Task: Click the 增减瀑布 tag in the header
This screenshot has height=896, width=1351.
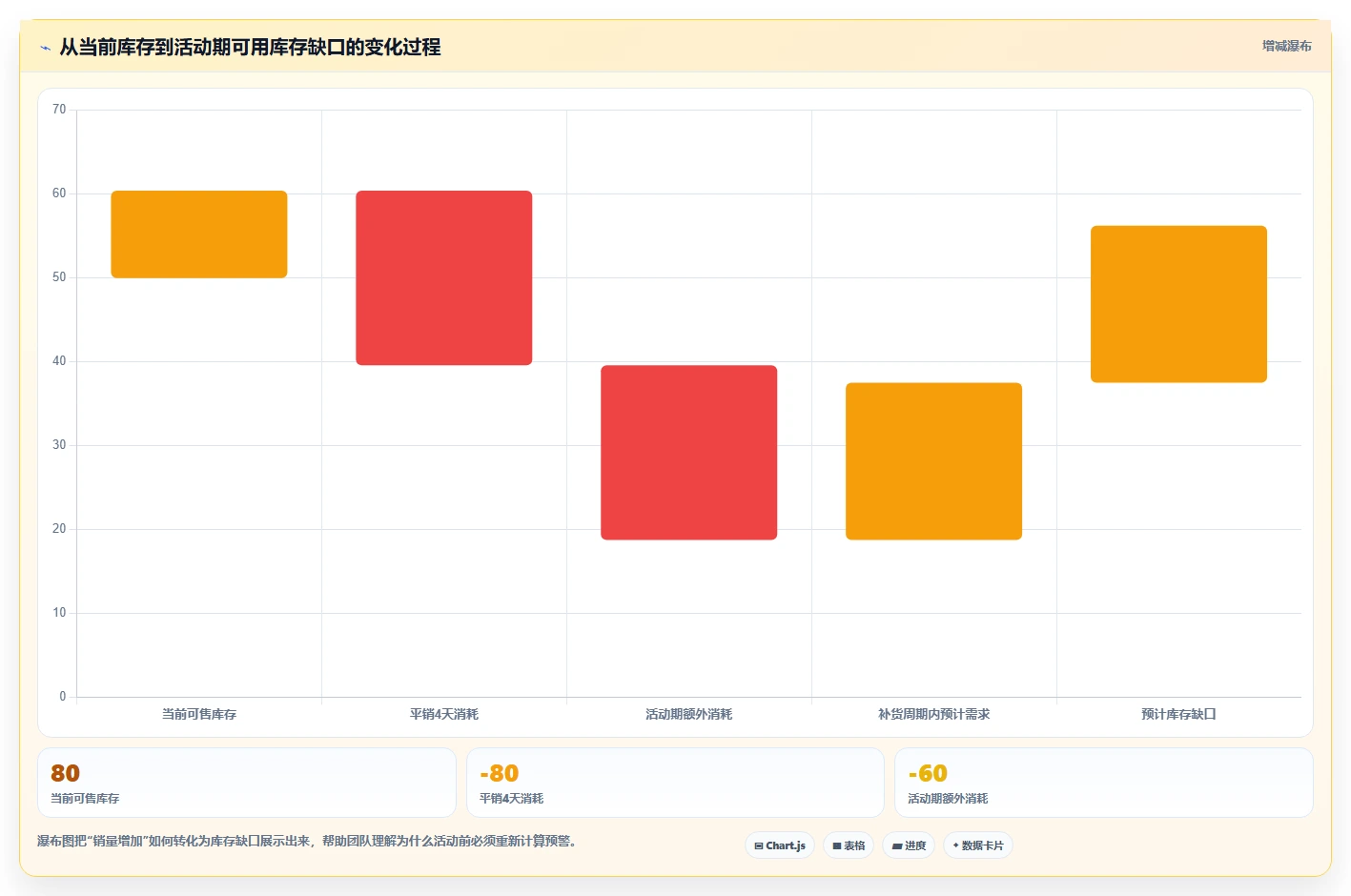Action: (x=1286, y=46)
